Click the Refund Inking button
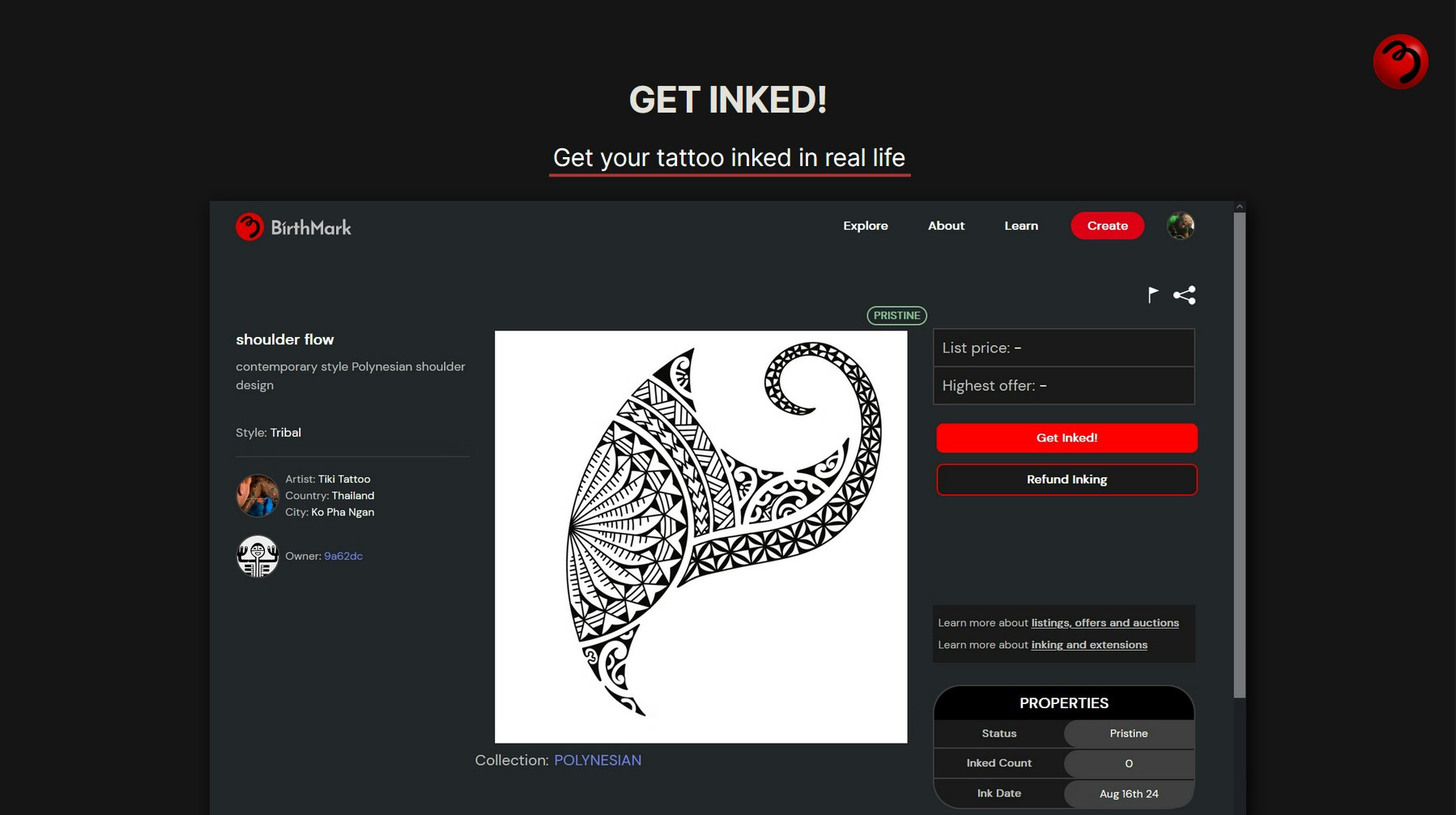1456x815 pixels. tap(1066, 480)
